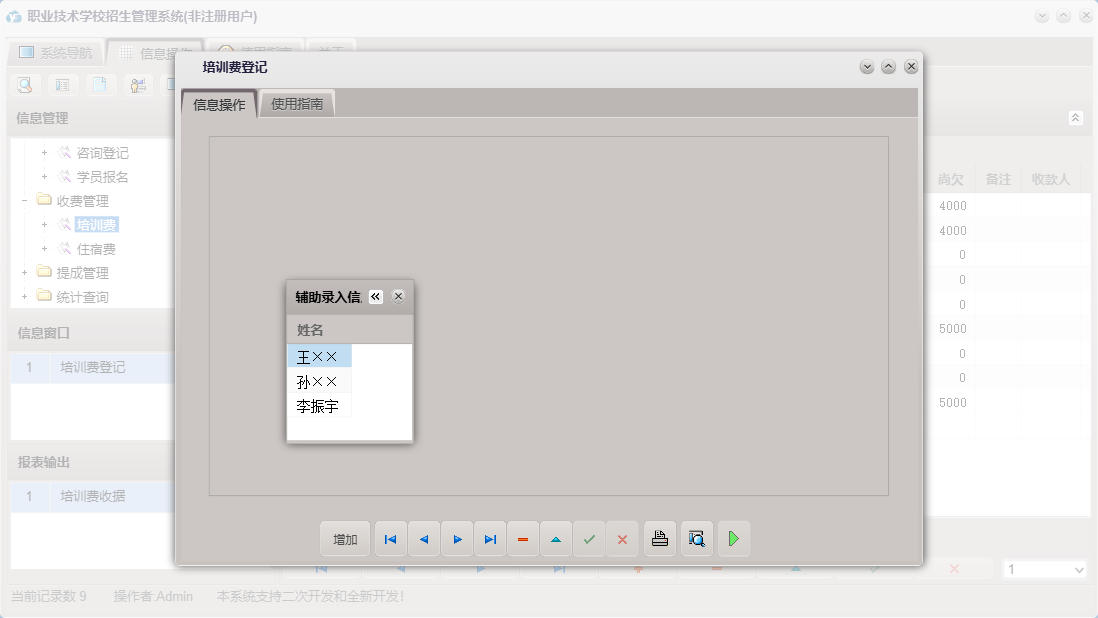Select 咨询登记 in the tree
1098x618 pixels.
point(102,153)
